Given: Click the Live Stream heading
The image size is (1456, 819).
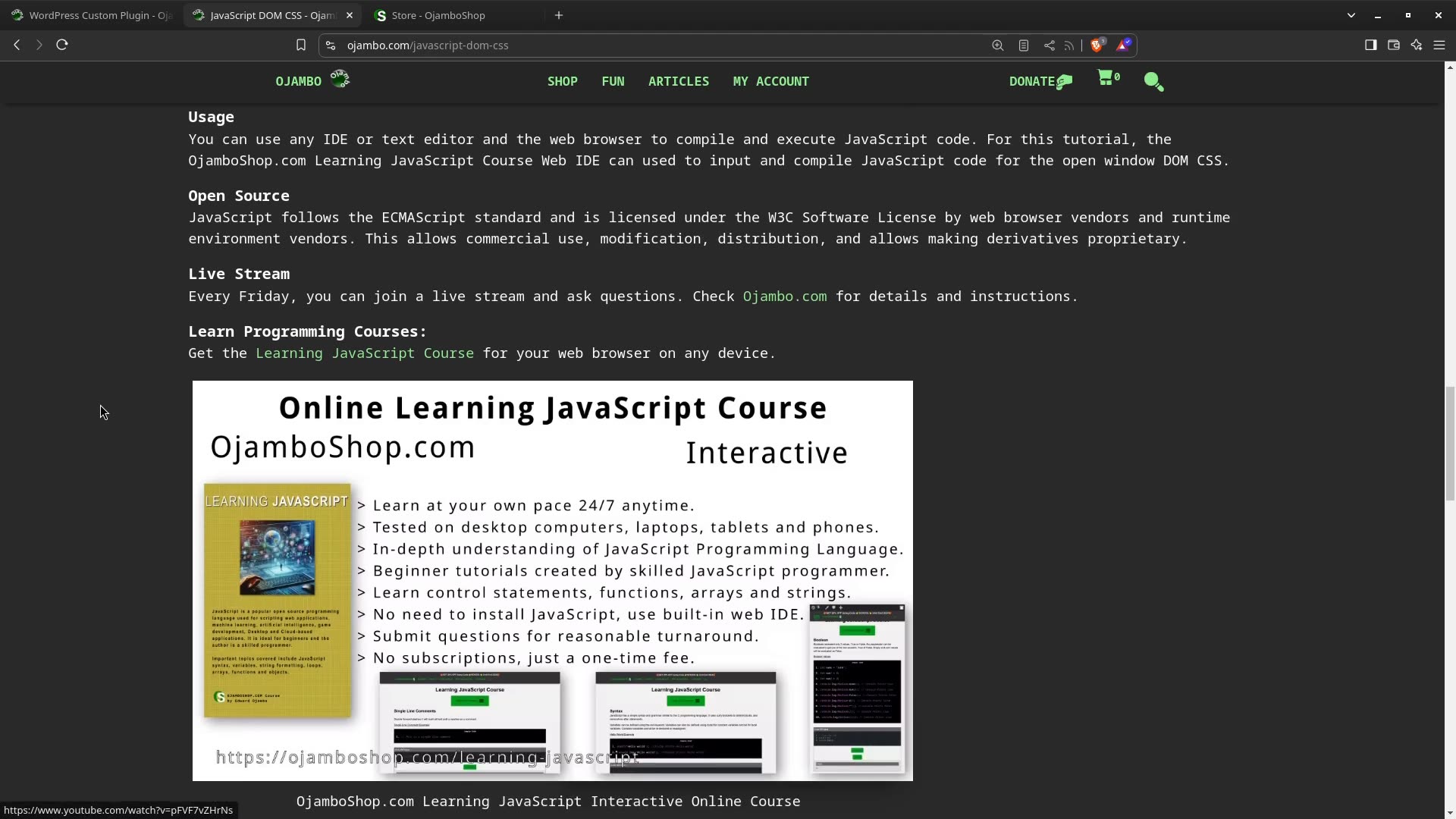Looking at the screenshot, I should point(239,274).
